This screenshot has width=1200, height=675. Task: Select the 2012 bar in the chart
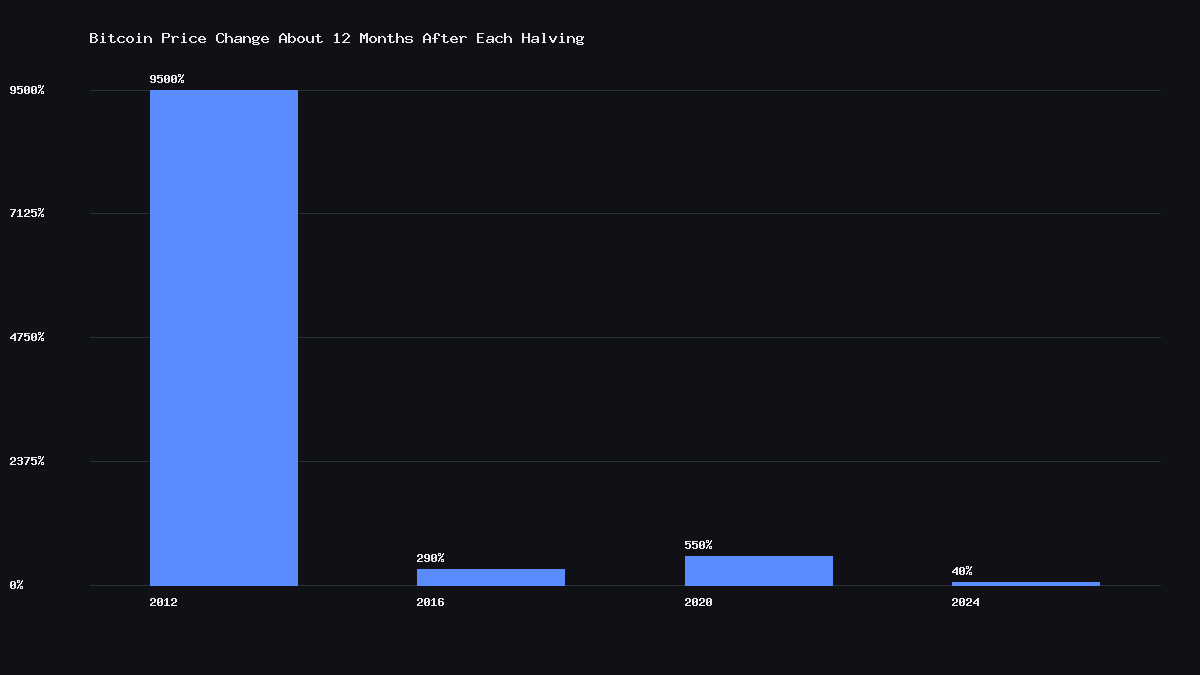click(224, 337)
